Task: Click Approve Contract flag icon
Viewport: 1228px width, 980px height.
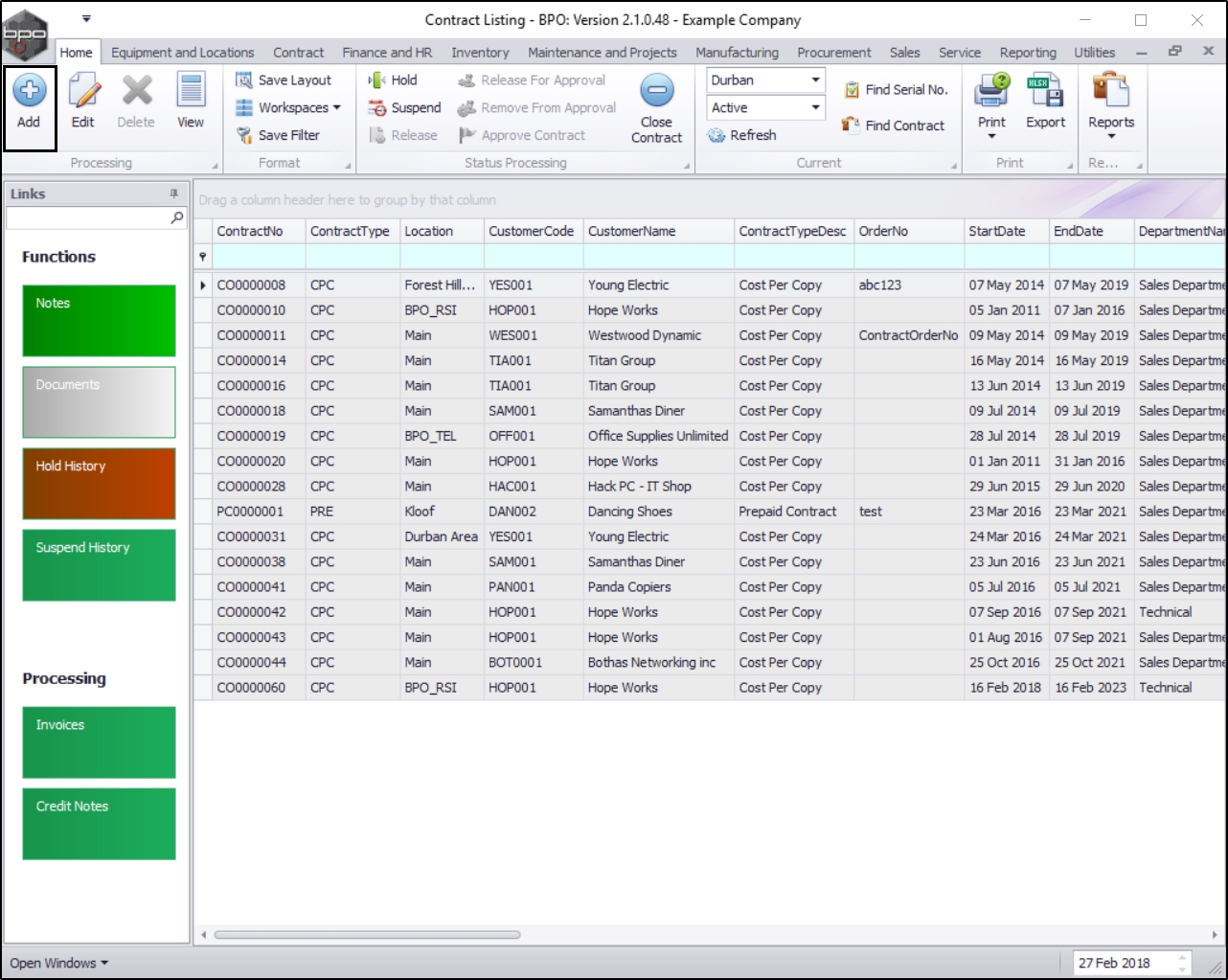Action: 466,135
